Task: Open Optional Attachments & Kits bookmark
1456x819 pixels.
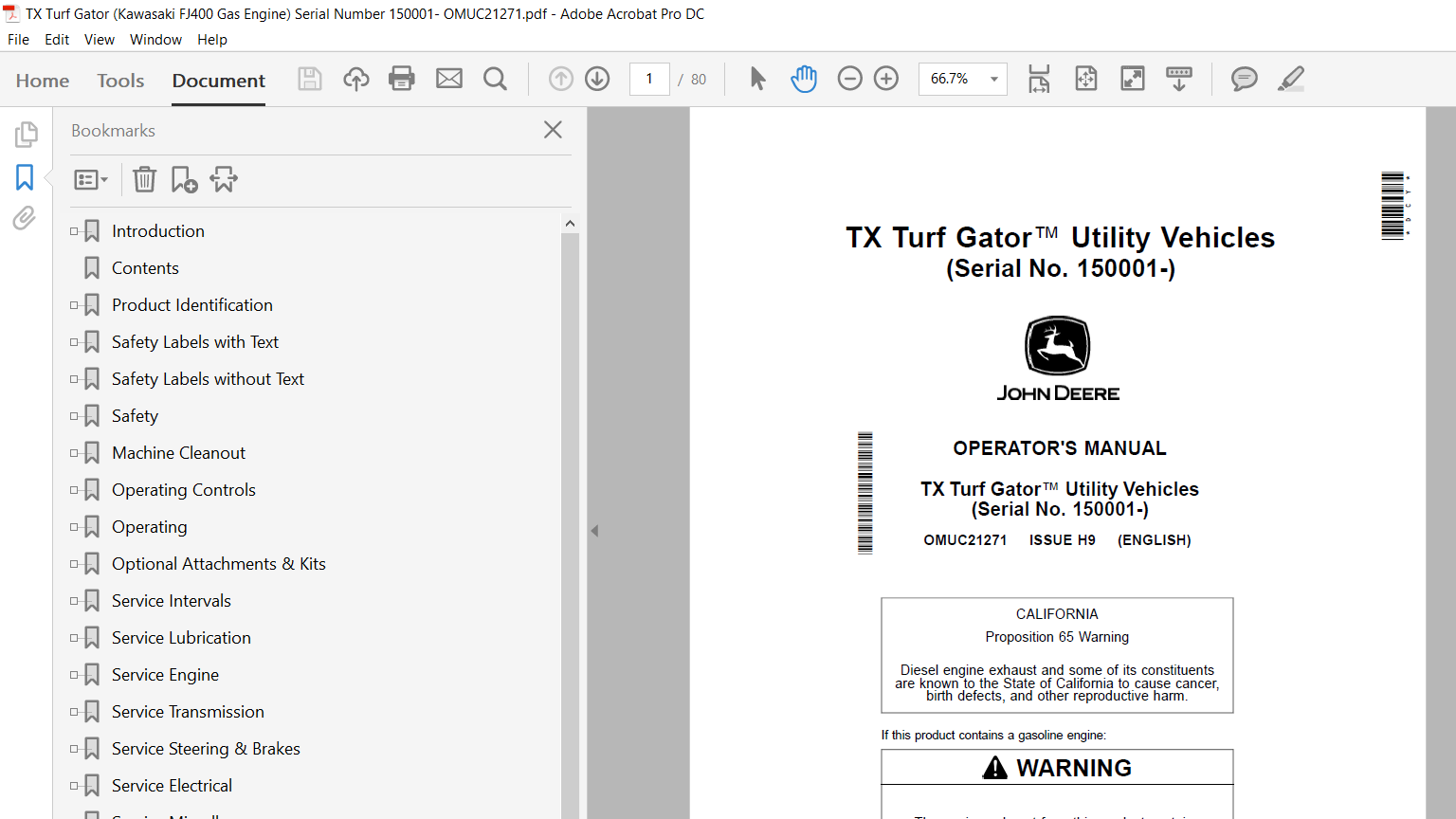Action: [219, 564]
